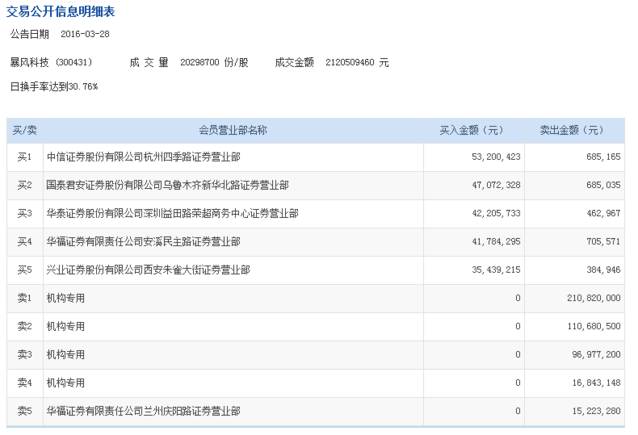Click 华福证券安溪民主路证券营业部 name
The image size is (638, 435).
(143, 242)
